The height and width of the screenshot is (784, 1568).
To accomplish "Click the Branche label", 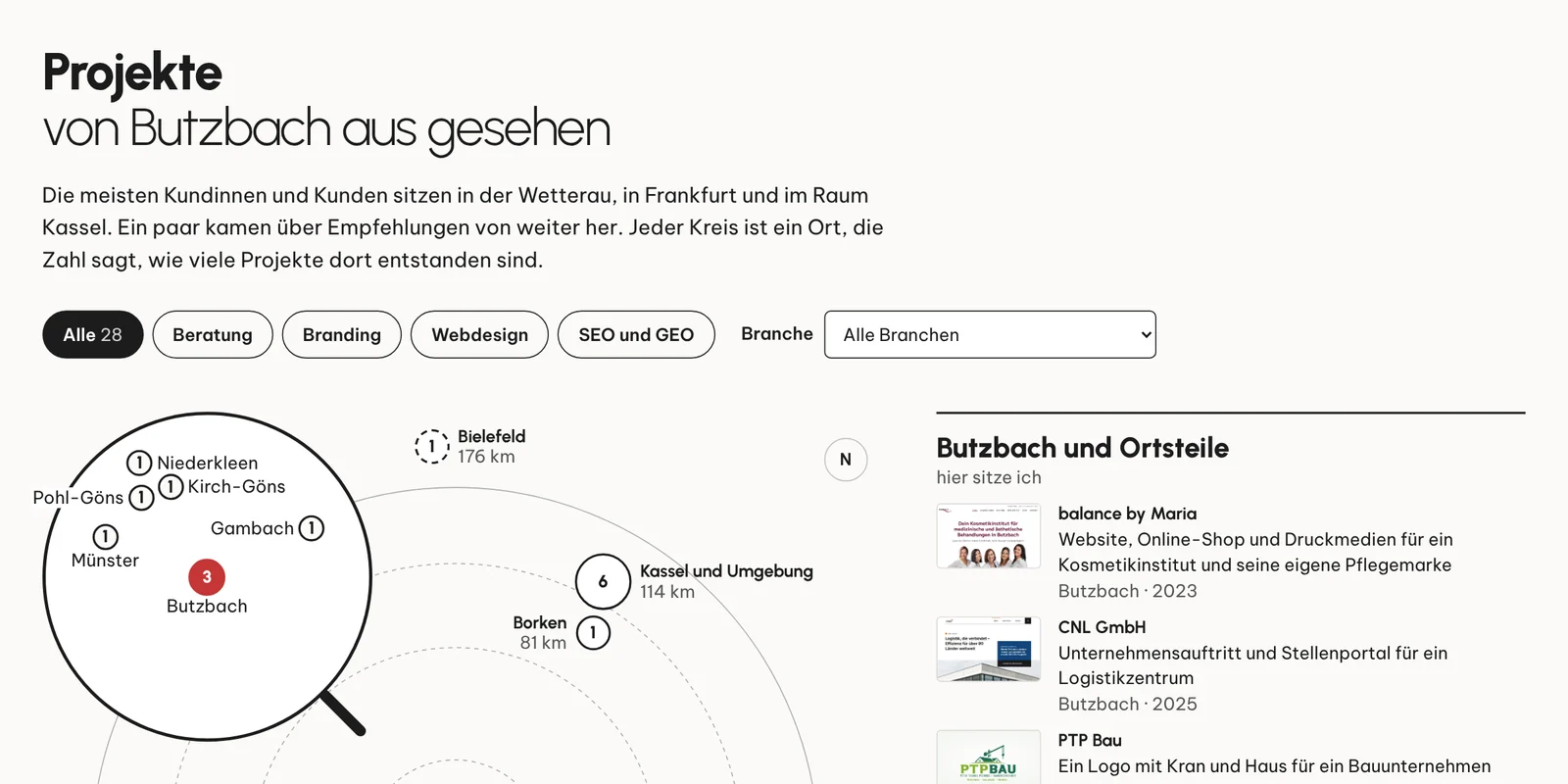I will [777, 333].
